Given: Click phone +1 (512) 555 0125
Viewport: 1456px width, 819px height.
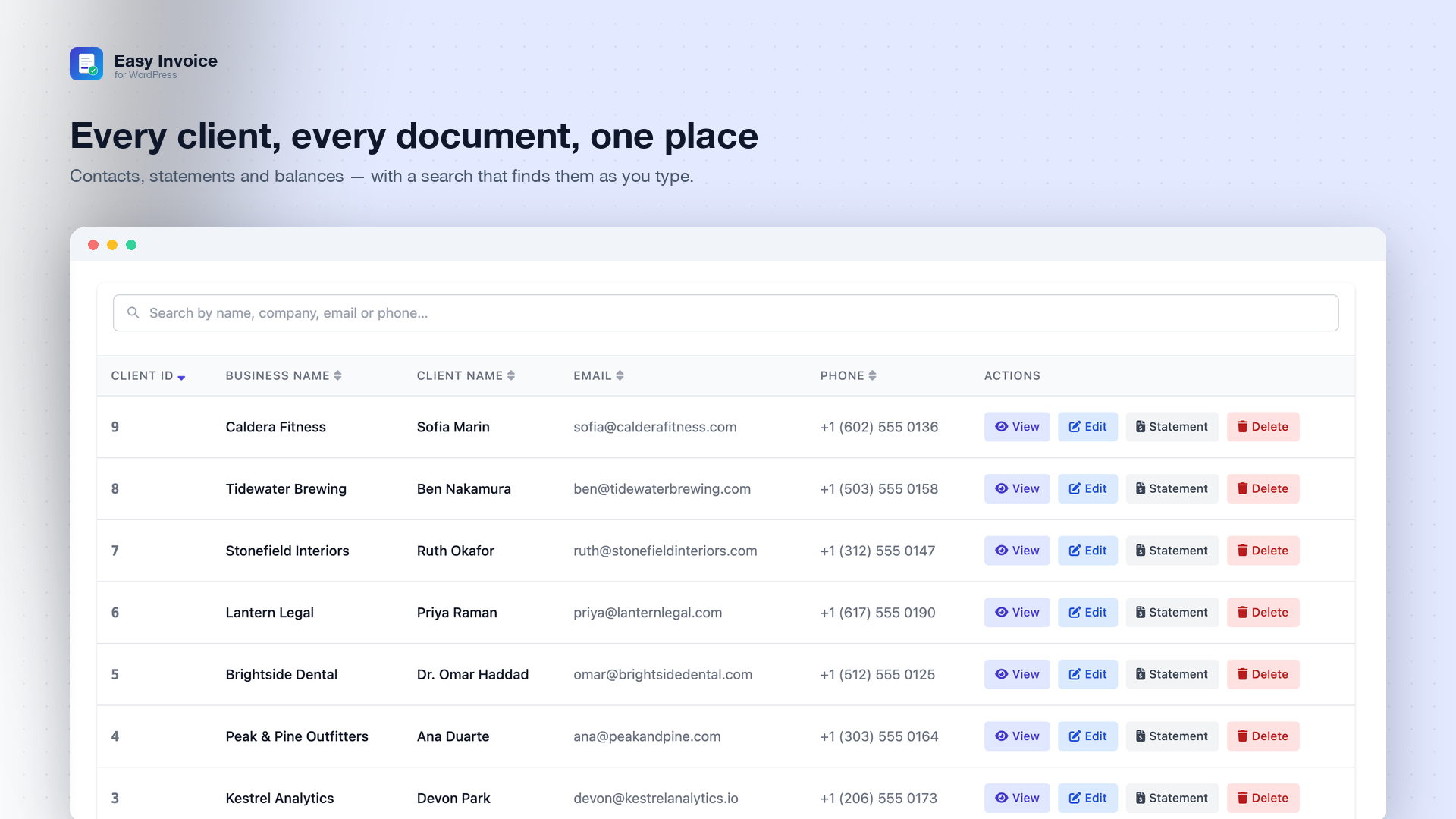Looking at the screenshot, I should coord(877,674).
